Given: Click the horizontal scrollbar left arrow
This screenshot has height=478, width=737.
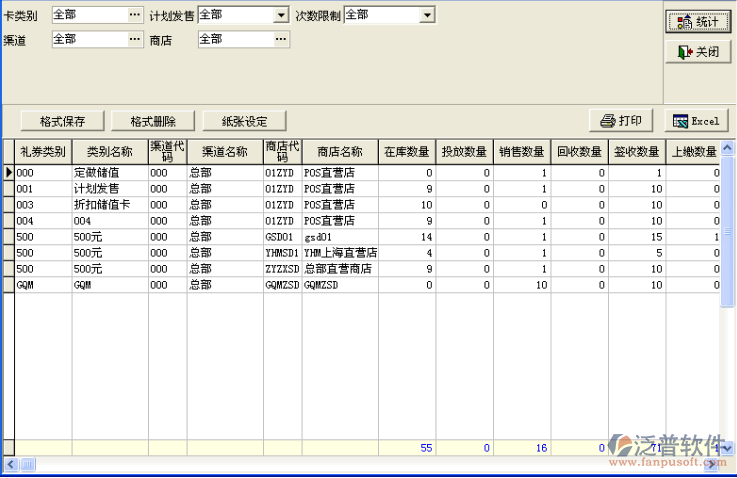Looking at the screenshot, I should 9,466.
